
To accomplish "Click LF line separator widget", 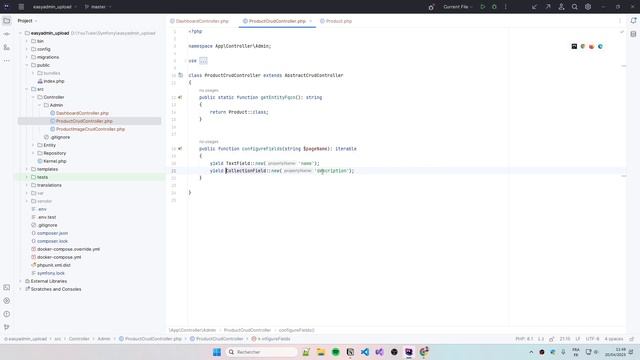I will click(x=578, y=339).
